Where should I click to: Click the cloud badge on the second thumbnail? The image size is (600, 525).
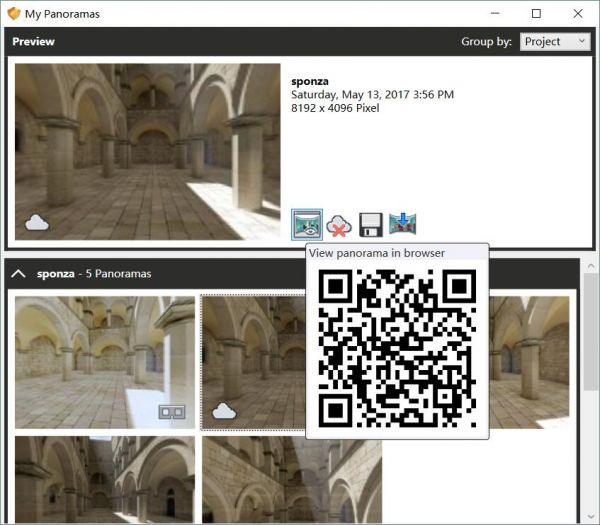click(224, 411)
